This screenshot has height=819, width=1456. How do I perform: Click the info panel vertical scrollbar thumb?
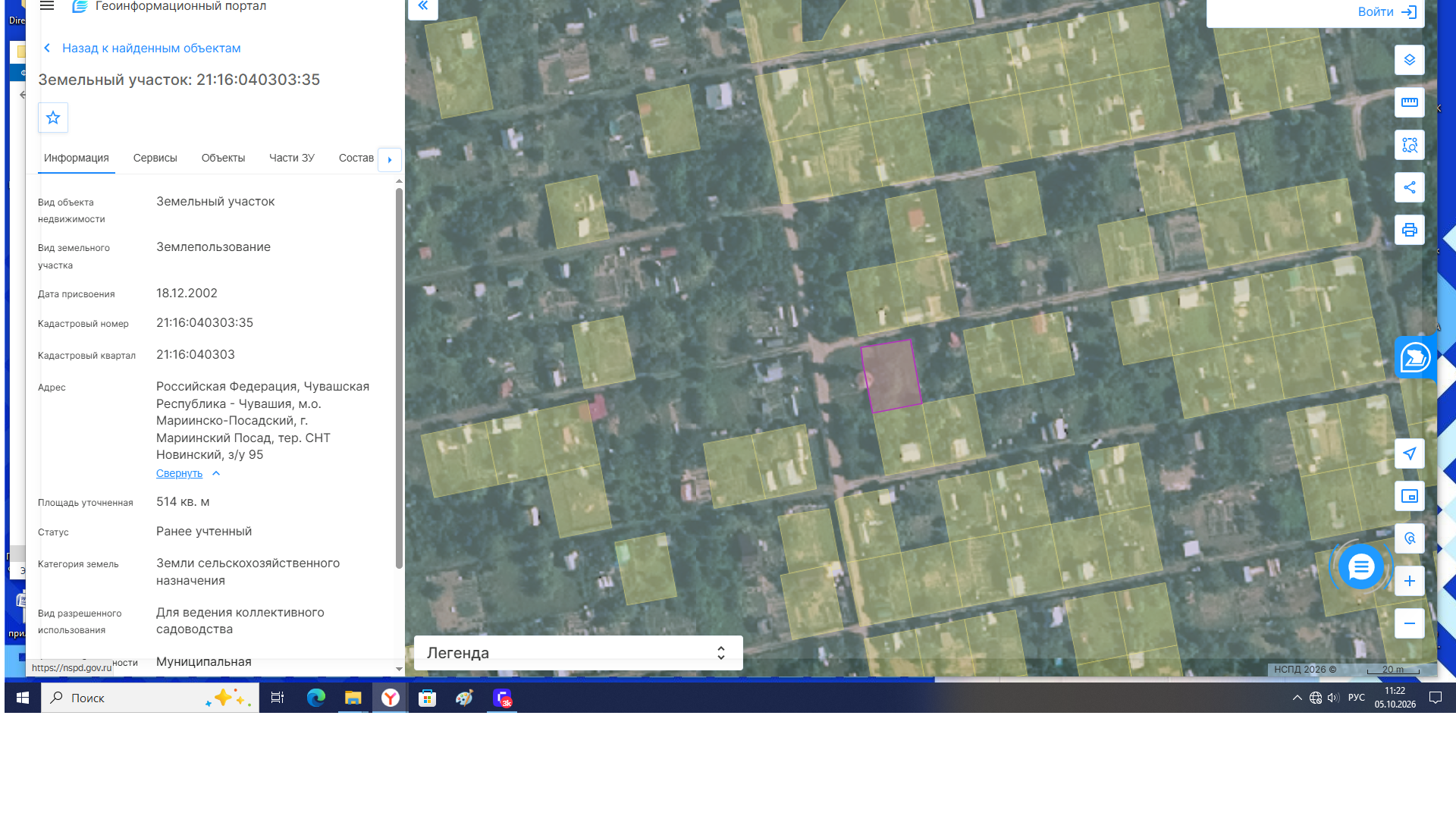point(399,378)
